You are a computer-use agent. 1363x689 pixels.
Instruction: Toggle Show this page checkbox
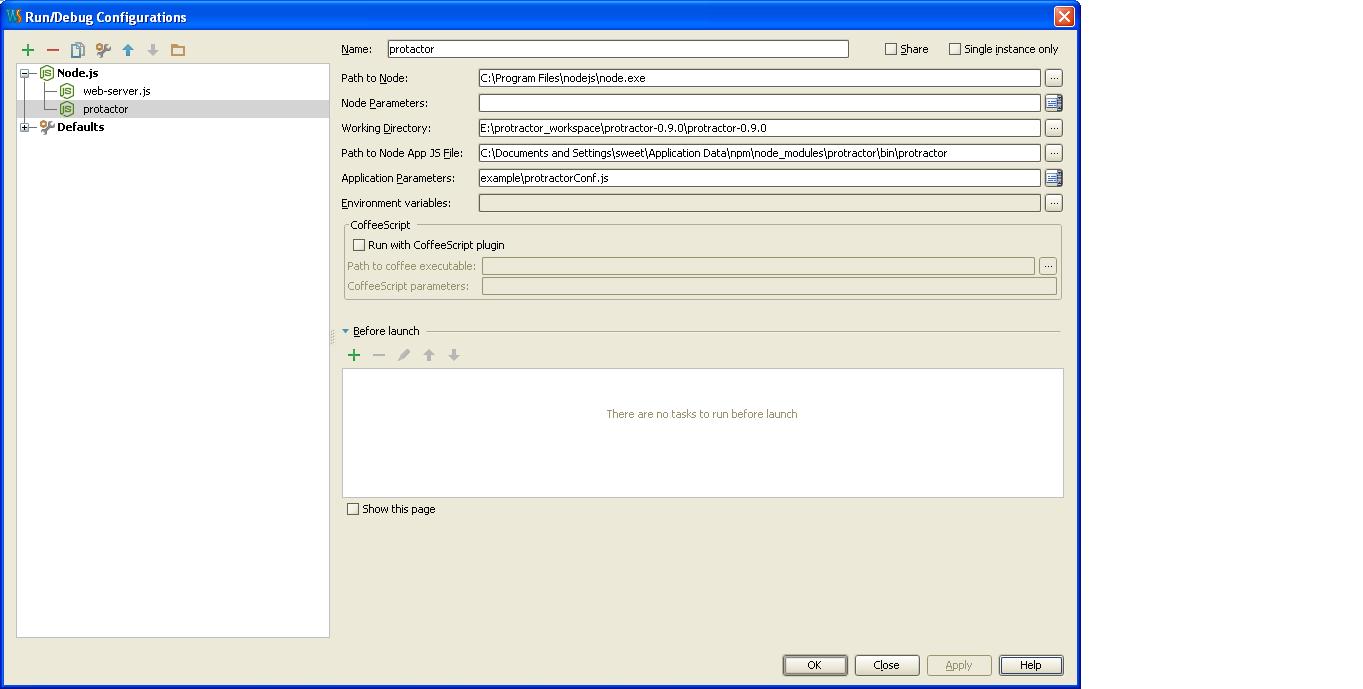click(x=353, y=509)
